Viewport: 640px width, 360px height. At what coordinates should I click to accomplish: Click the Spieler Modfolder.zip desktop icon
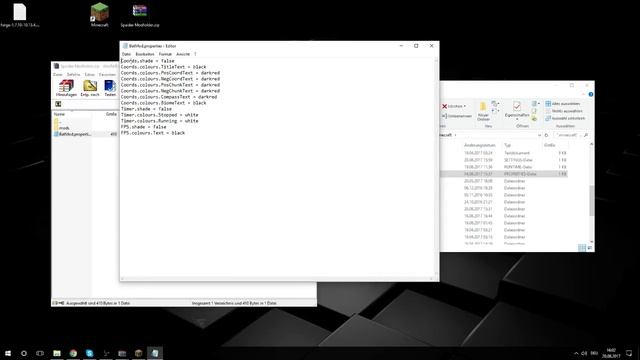pos(140,16)
